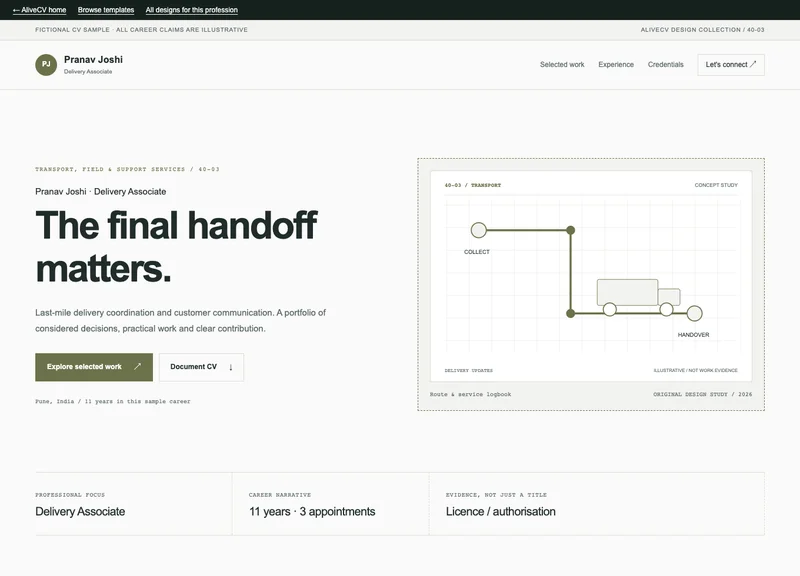Click 'CONCEPT STUDY' label in illustration
Viewport: 800px width, 576px height.
[716, 185]
